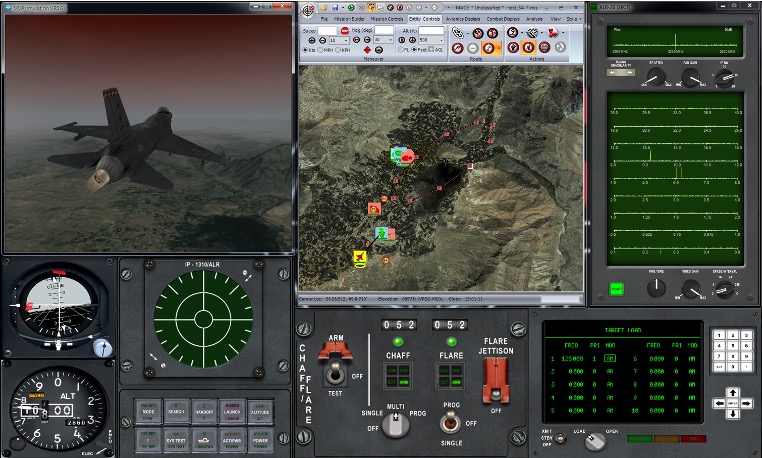
Task: Switch to the Avionics Displays tab
Action: tap(463, 19)
